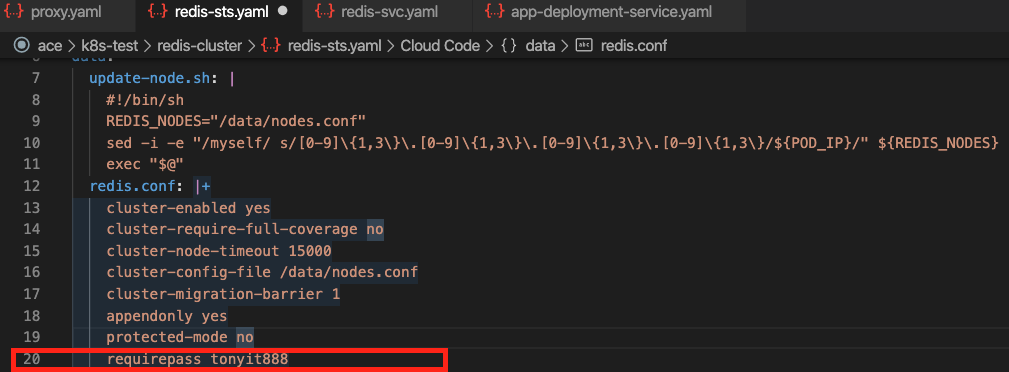This screenshot has height=372, width=1009.
Task: Click the redis-sts.yaml tab's unsaved dot
Action: coord(282,12)
